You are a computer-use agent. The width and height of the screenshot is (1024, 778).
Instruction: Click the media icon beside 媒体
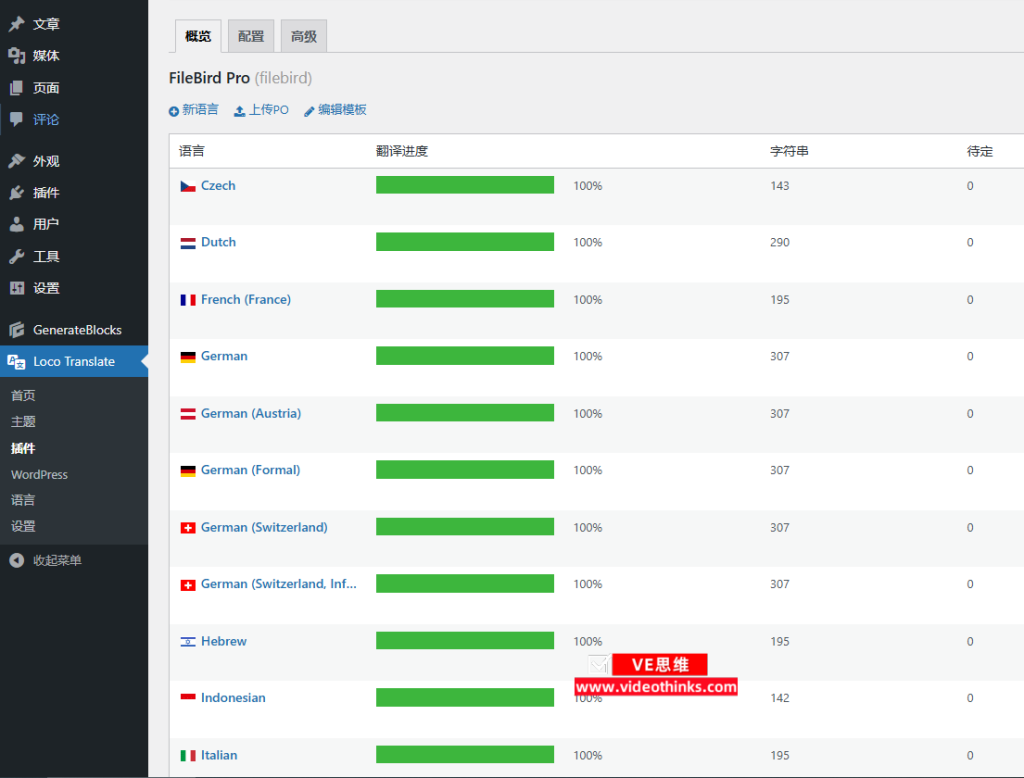pyautogui.click(x=16, y=56)
